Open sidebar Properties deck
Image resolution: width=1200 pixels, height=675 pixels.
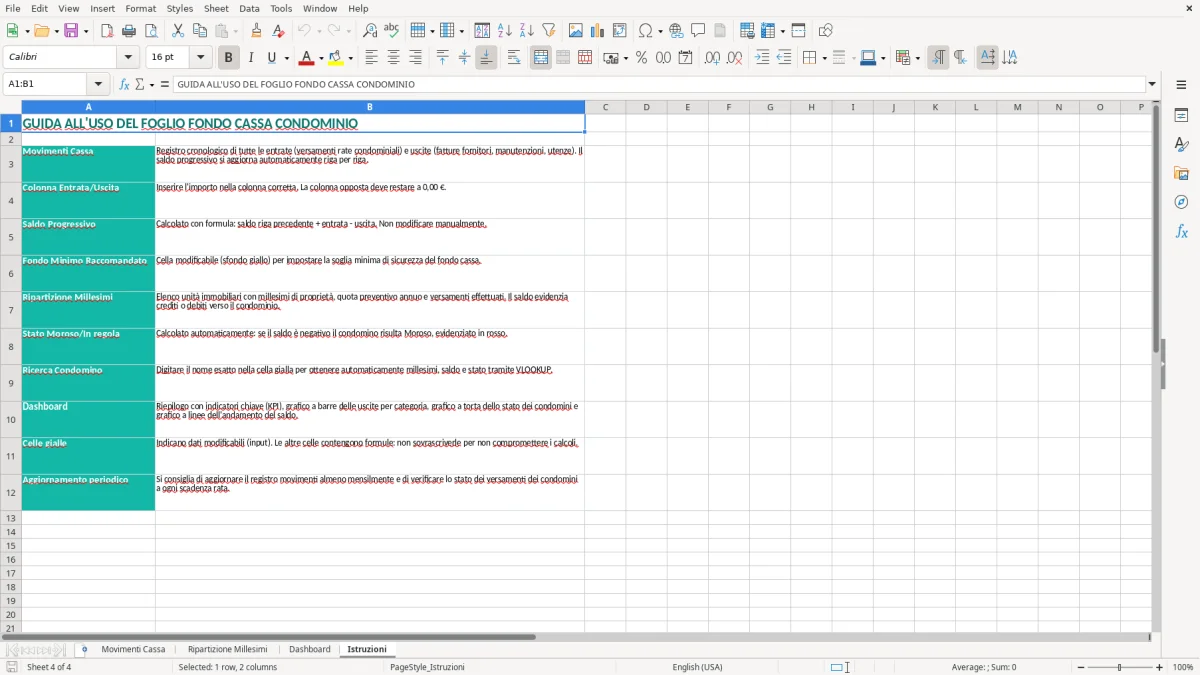click(1181, 116)
